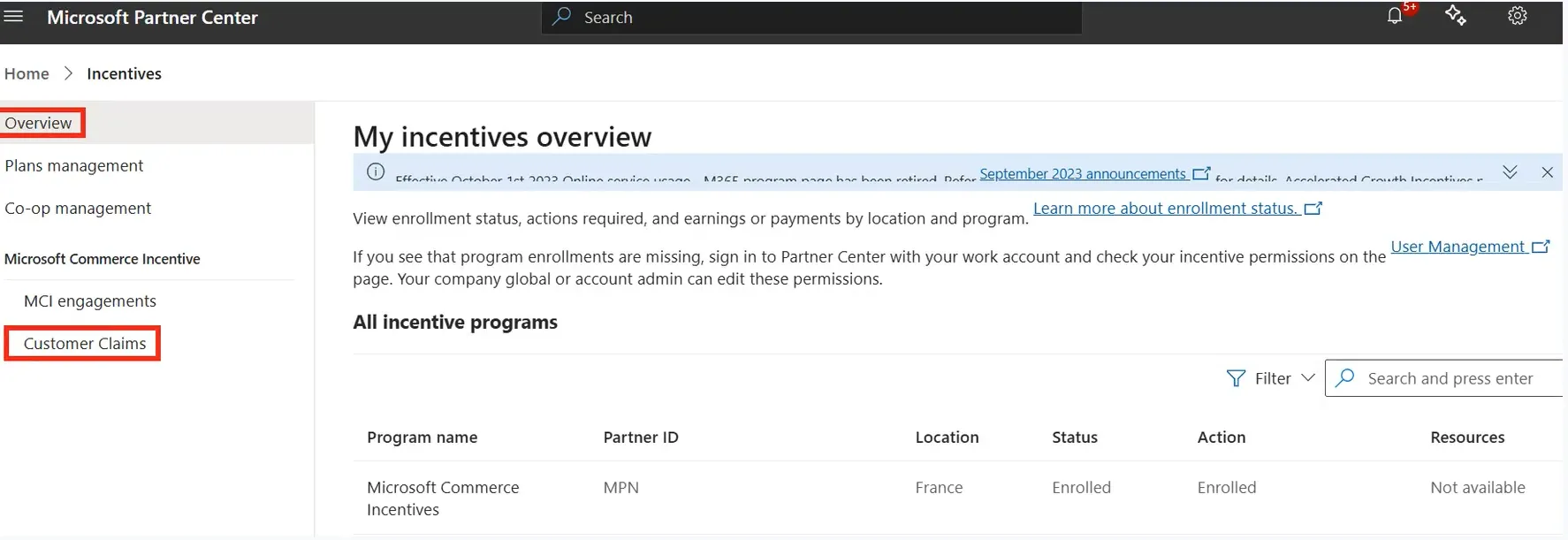
Task: Focus the top Search box
Action: (811, 18)
